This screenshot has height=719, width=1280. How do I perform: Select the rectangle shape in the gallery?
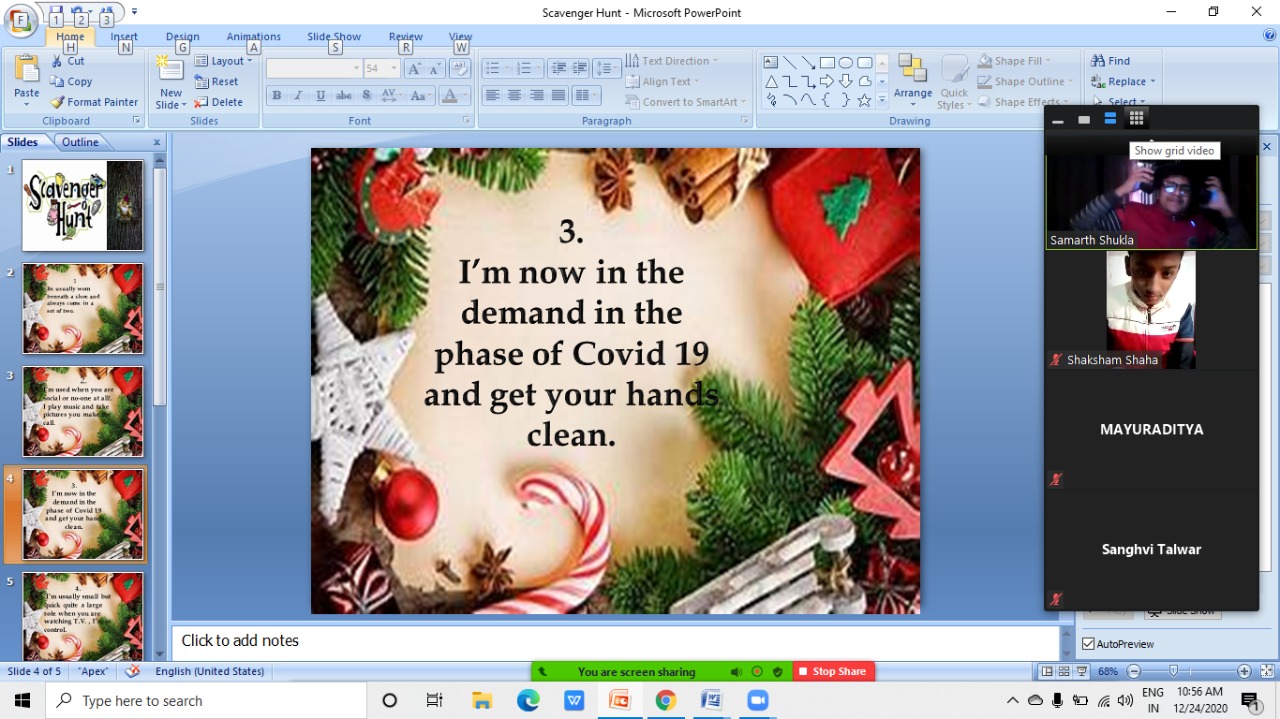pyautogui.click(x=827, y=62)
